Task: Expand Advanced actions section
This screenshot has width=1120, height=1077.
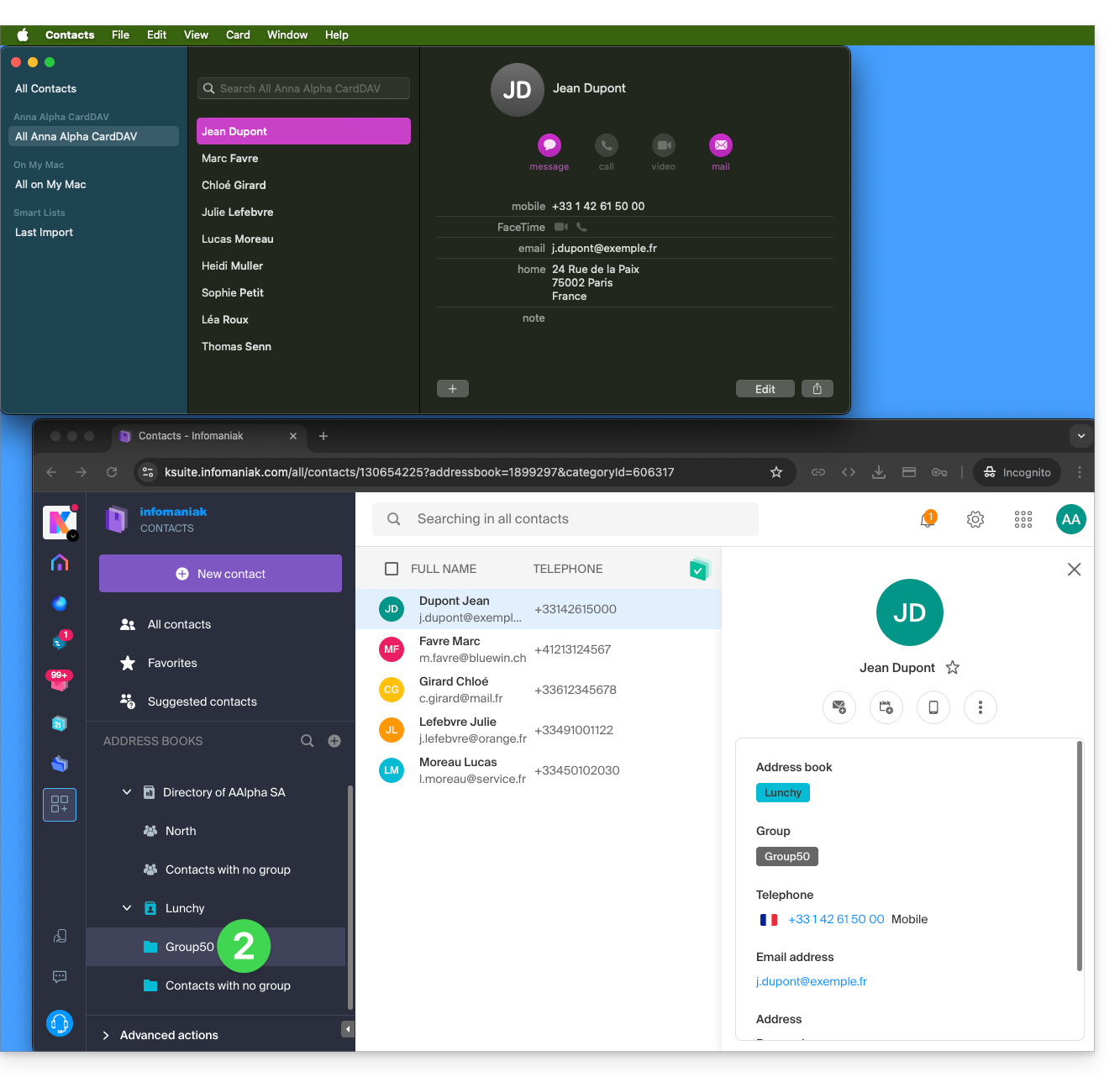Action: point(107,1035)
